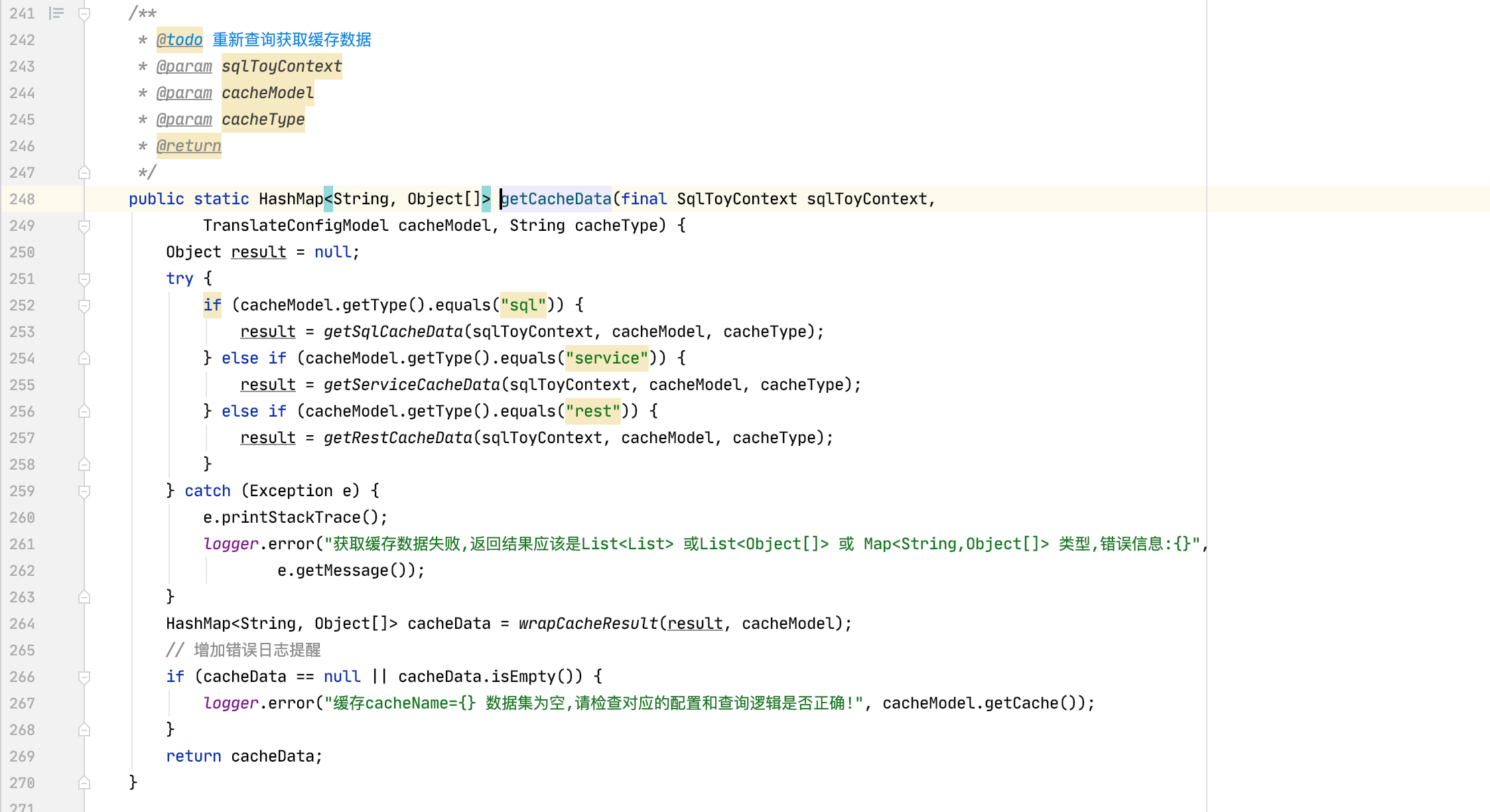Click the rendered-doc toggle icon on line 241

pos(56,13)
